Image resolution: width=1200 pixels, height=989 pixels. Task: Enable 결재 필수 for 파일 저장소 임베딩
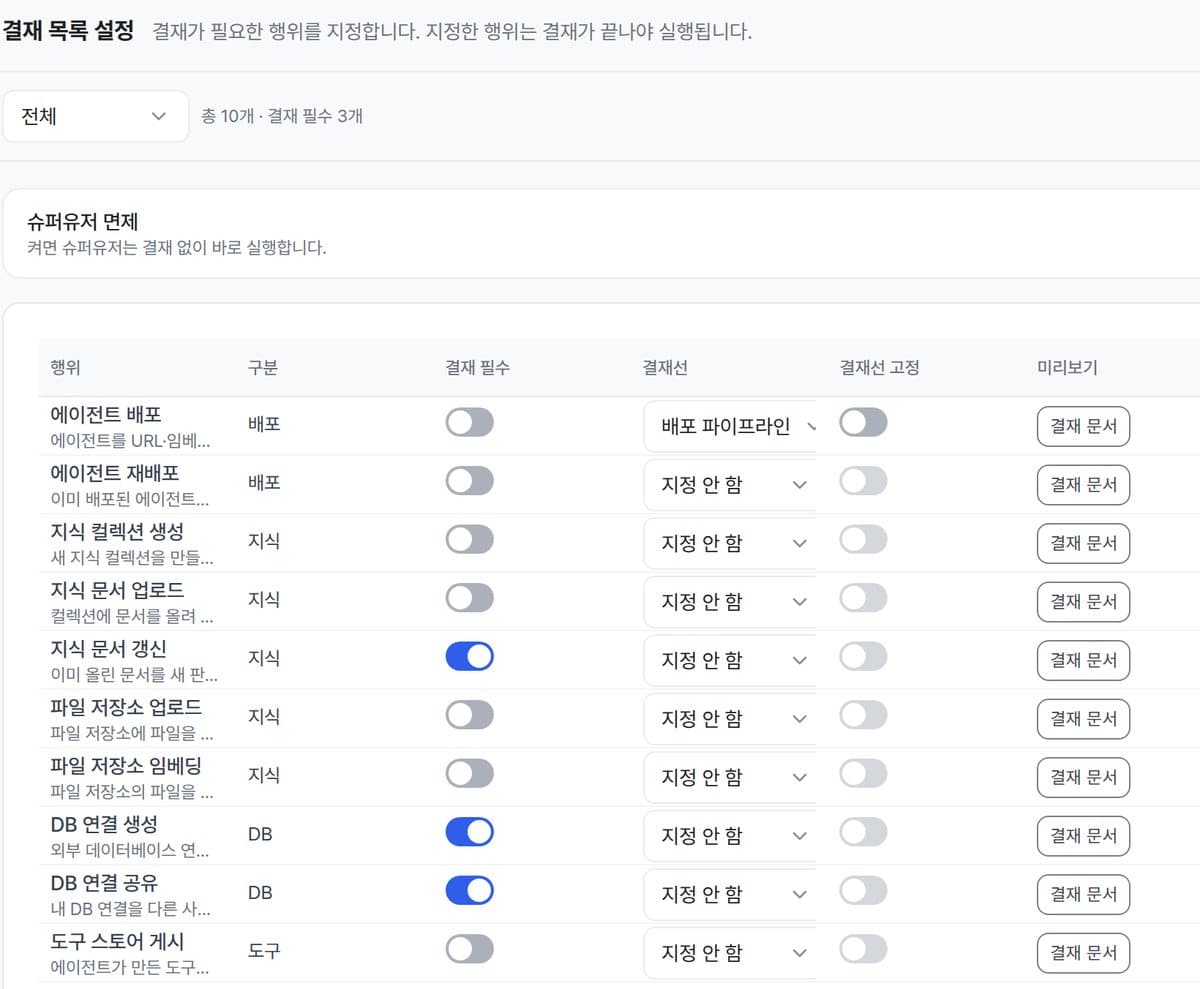[x=469, y=774]
